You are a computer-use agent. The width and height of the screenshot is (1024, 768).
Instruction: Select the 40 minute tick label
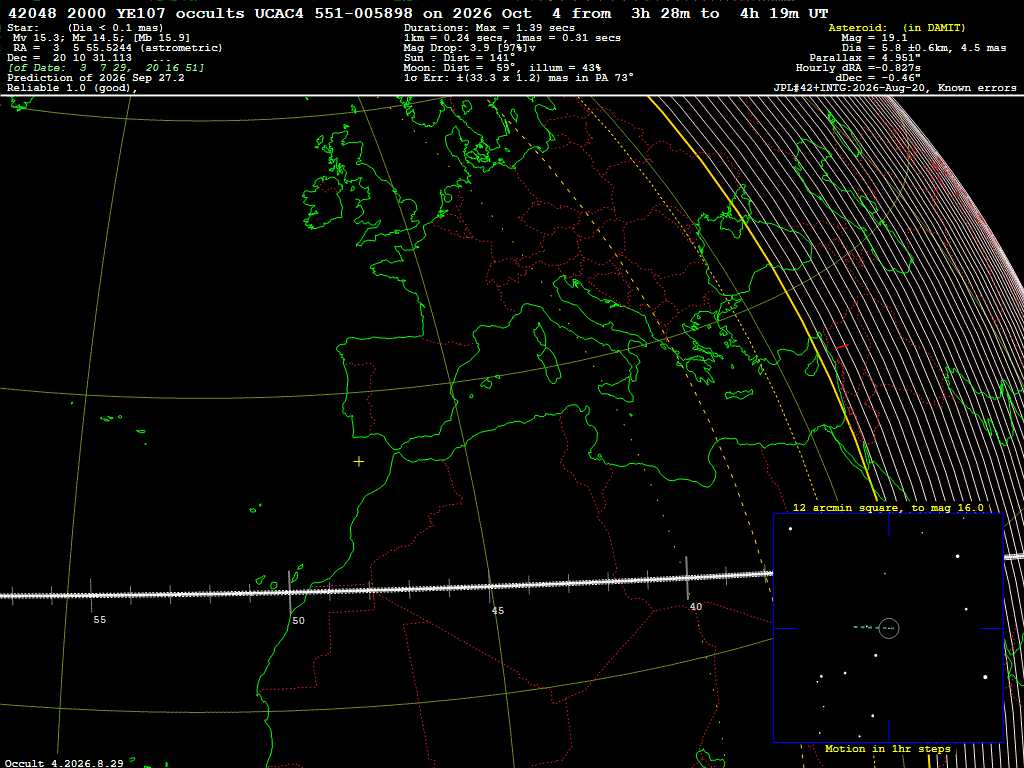(x=696, y=607)
